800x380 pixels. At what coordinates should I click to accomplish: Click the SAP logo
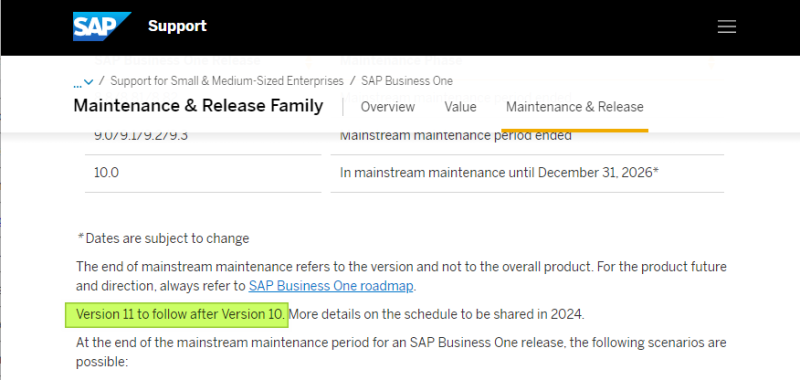(x=102, y=26)
